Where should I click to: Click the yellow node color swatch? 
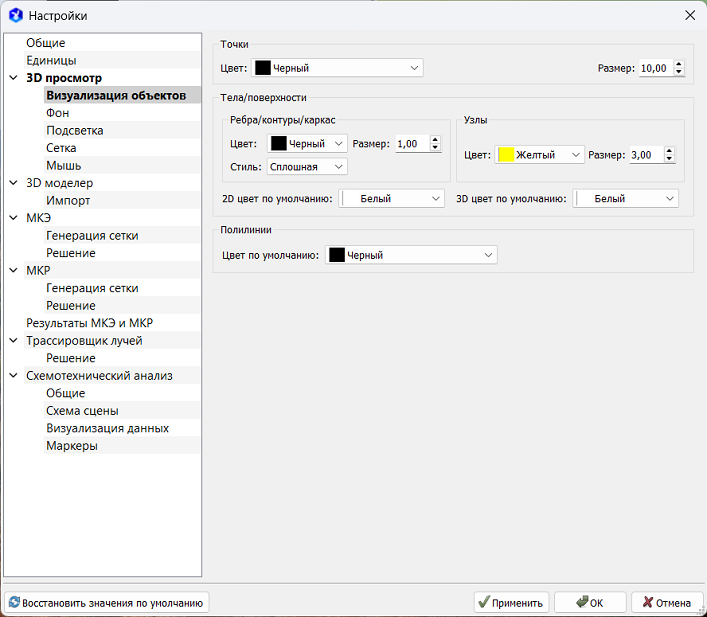pos(506,155)
